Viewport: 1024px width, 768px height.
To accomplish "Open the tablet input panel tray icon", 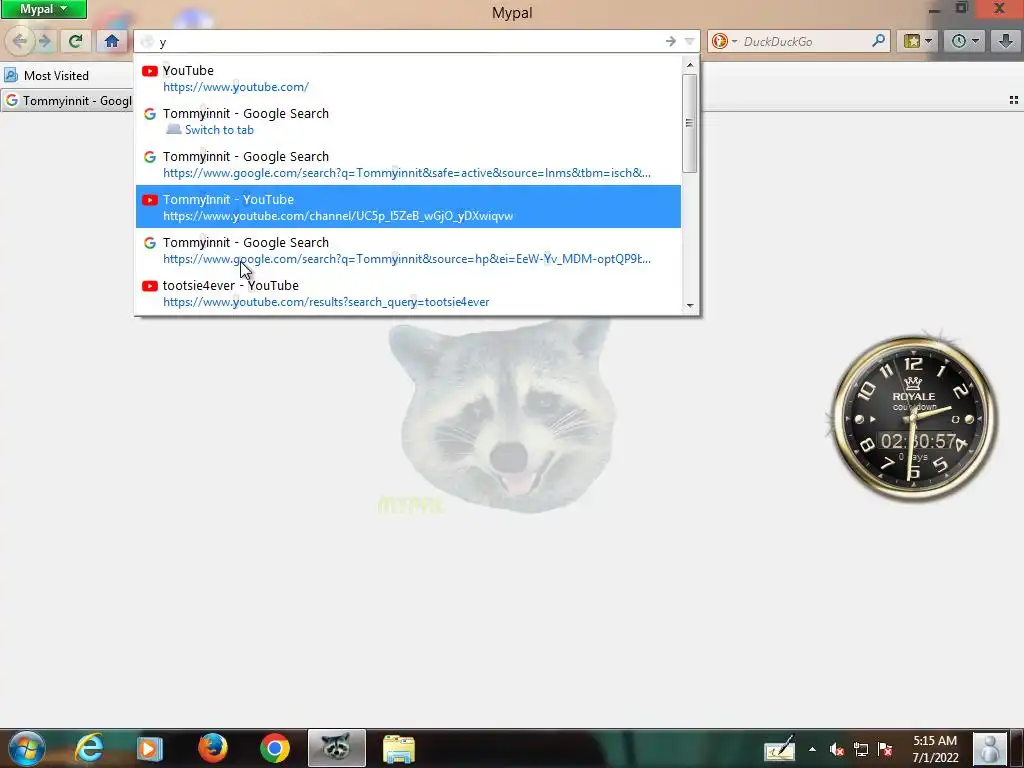I will (x=779, y=749).
